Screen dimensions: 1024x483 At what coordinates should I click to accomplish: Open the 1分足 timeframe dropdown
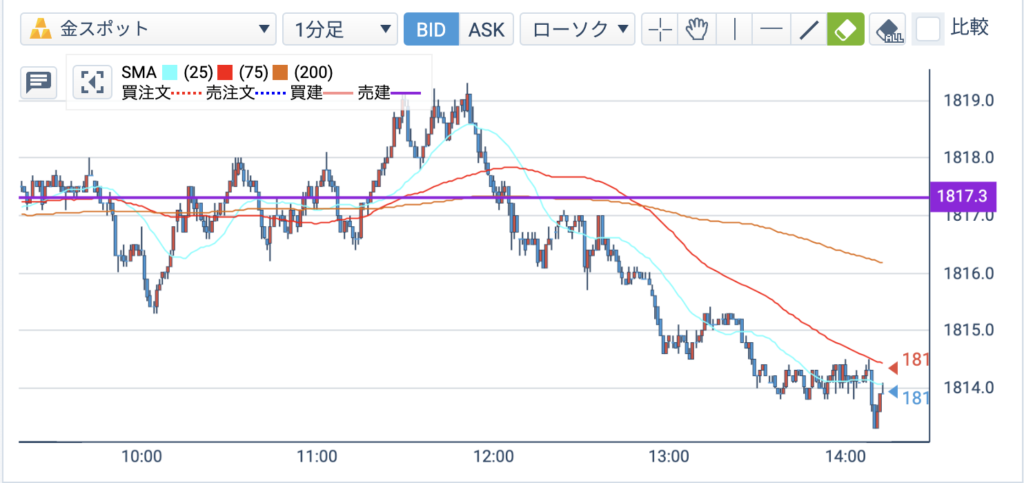point(340,29)
